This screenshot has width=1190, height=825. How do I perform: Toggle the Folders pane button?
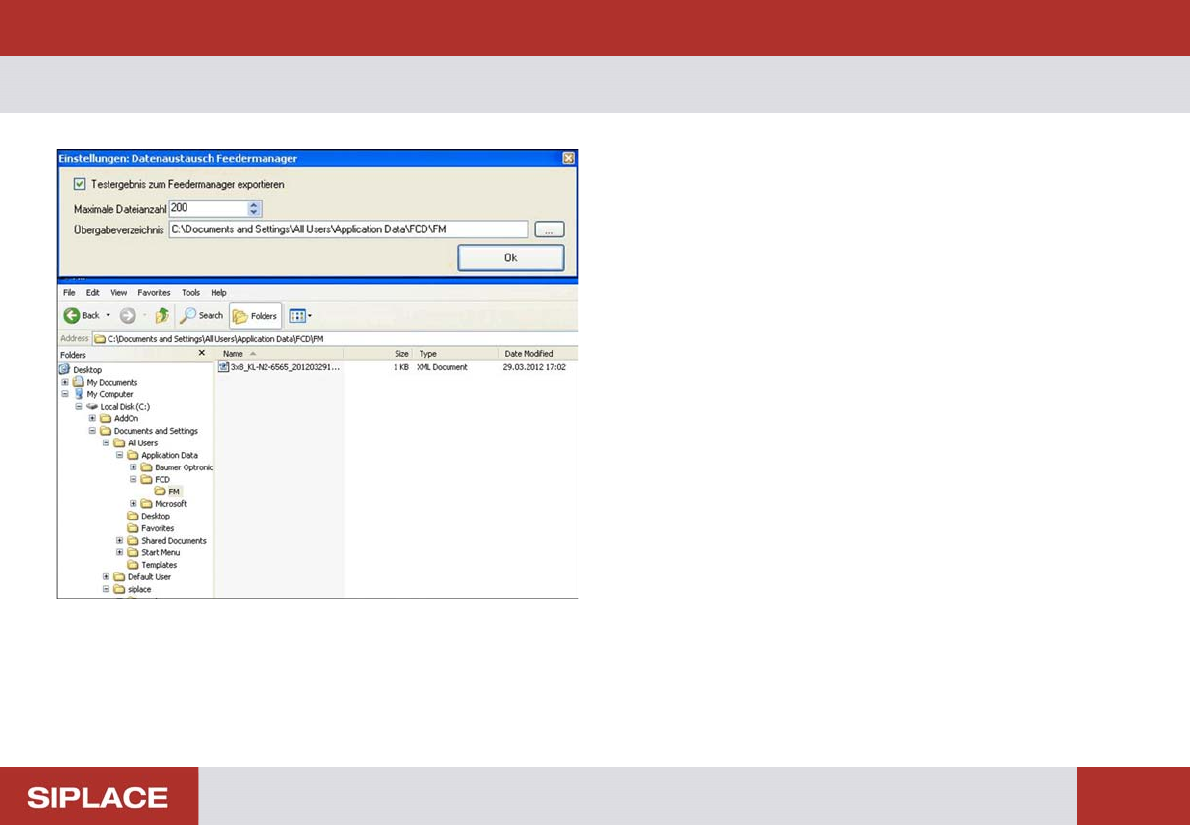click(x=255, y=316)
